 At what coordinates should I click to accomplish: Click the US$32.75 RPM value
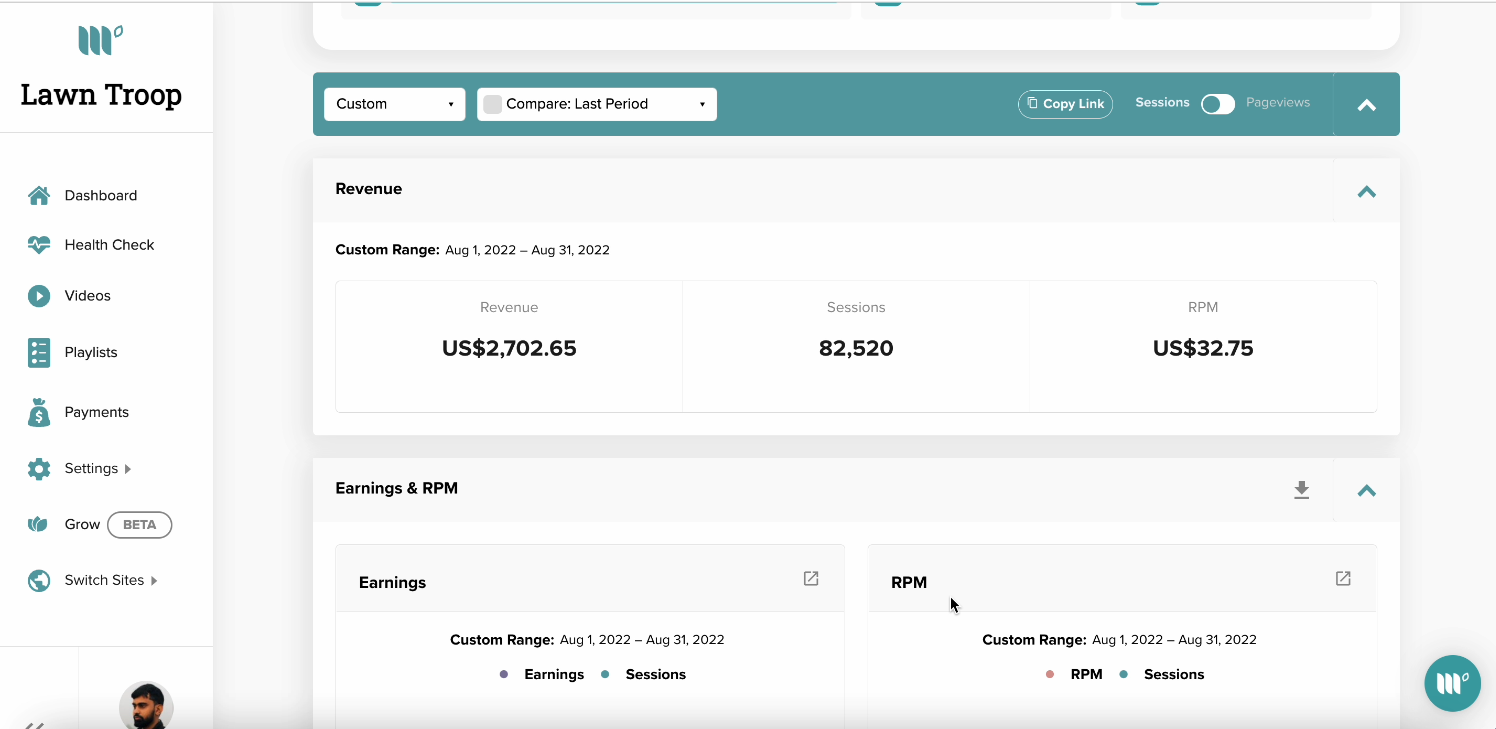coord(1203,348)
